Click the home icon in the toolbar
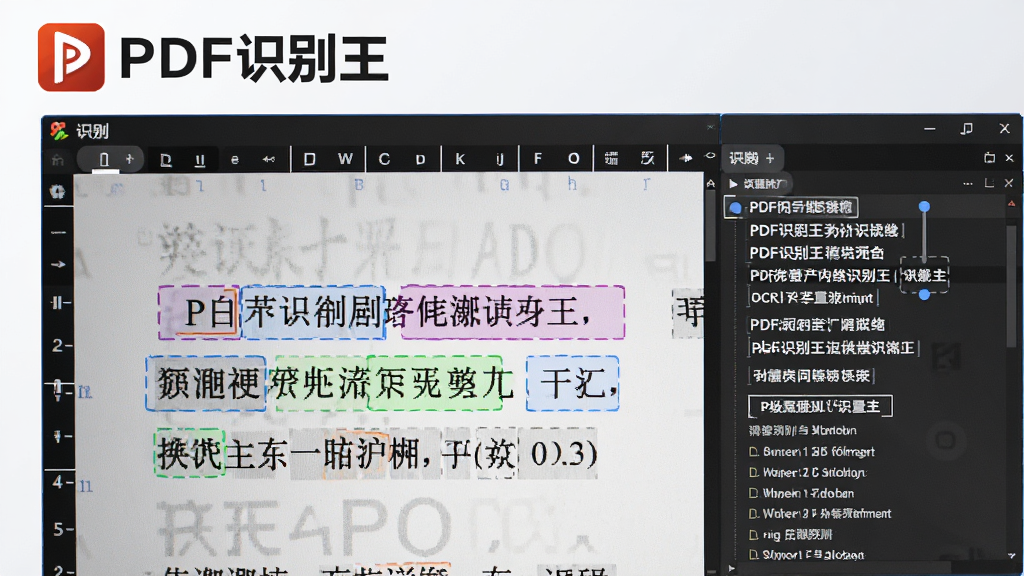The height and width of the screenshot is (576, 1024). click(57, 159)
